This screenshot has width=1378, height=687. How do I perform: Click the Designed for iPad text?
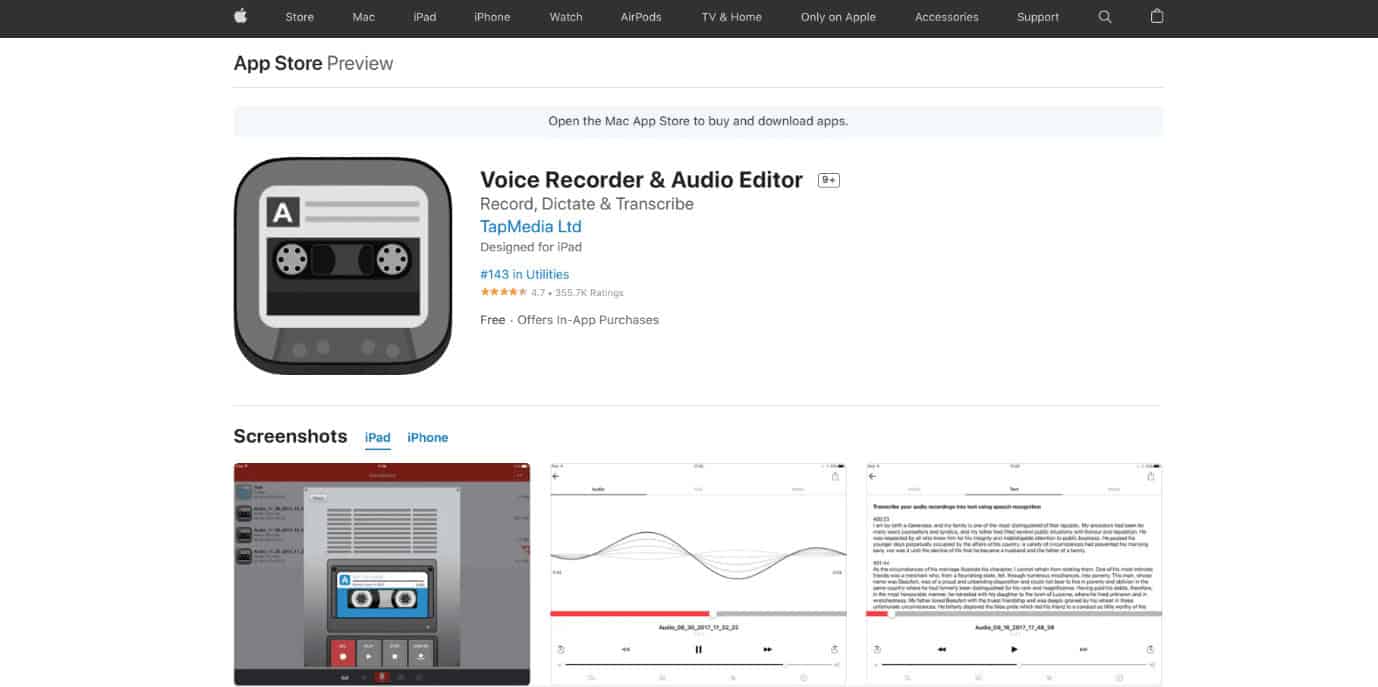point(531,247)
